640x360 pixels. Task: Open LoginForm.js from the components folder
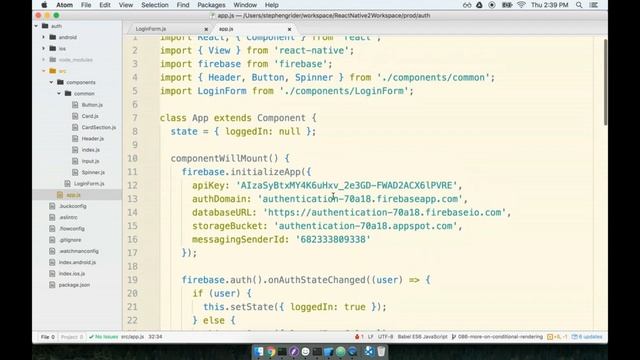89,184
